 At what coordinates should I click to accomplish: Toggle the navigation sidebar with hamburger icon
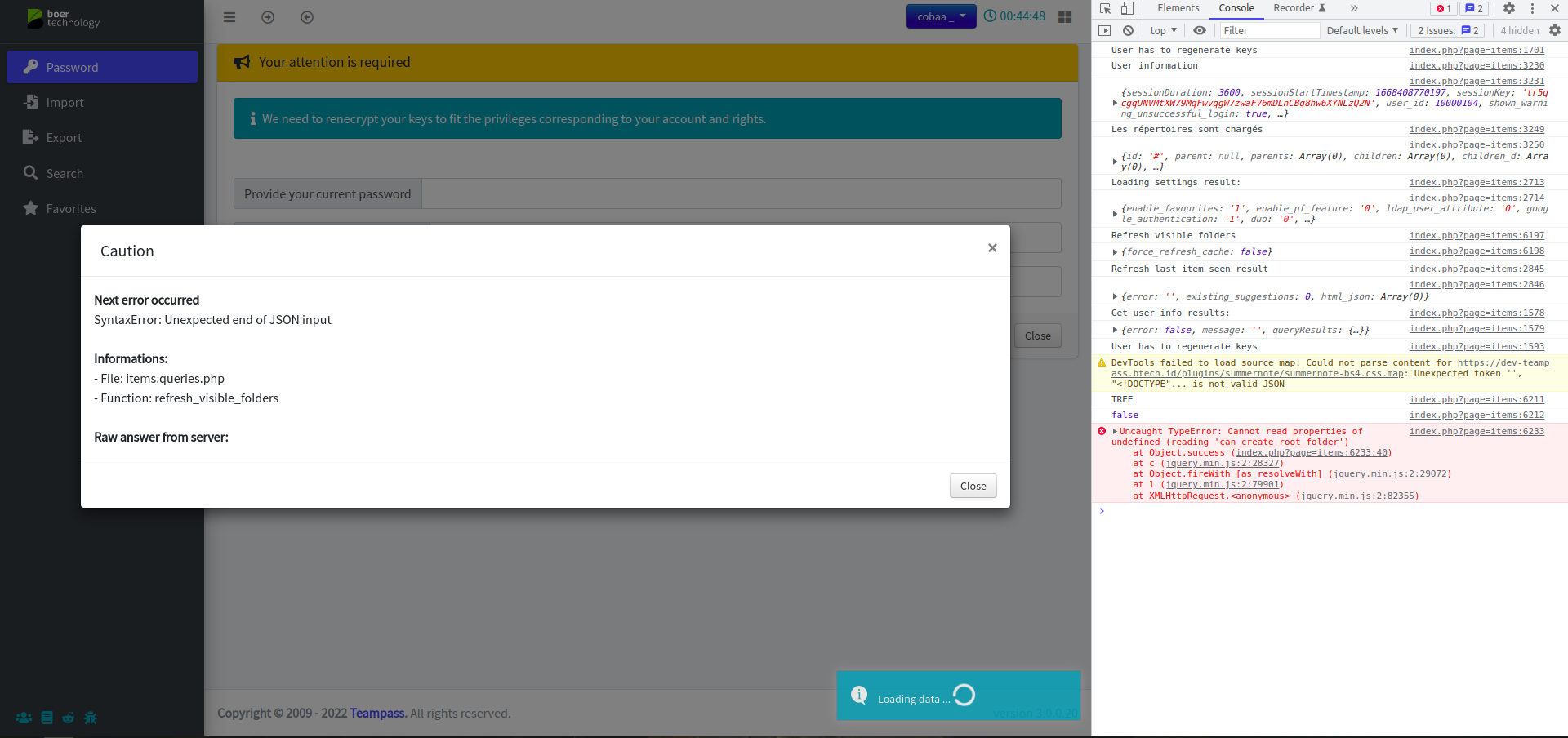coord(229,16)
